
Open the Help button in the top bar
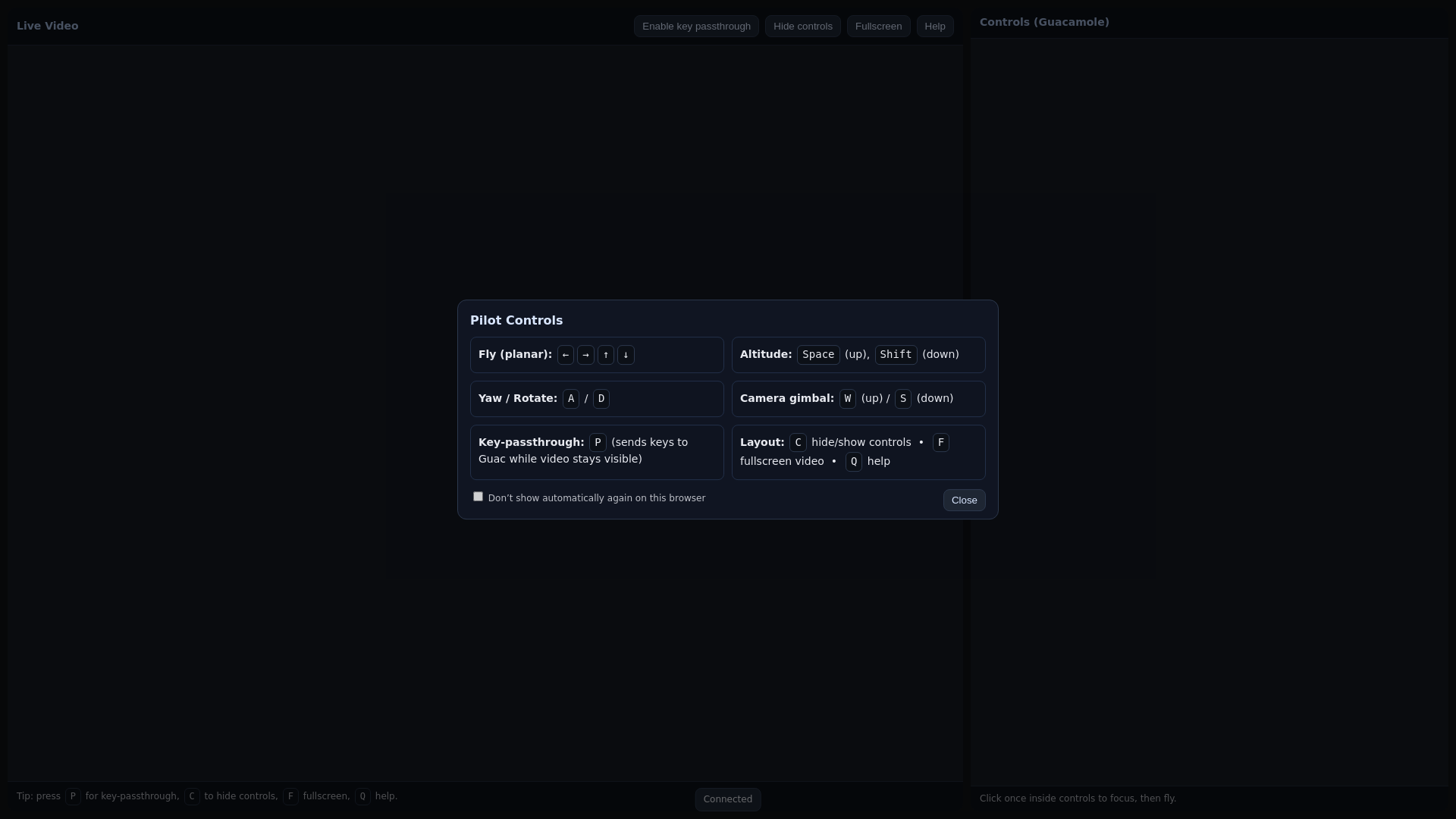934,27
